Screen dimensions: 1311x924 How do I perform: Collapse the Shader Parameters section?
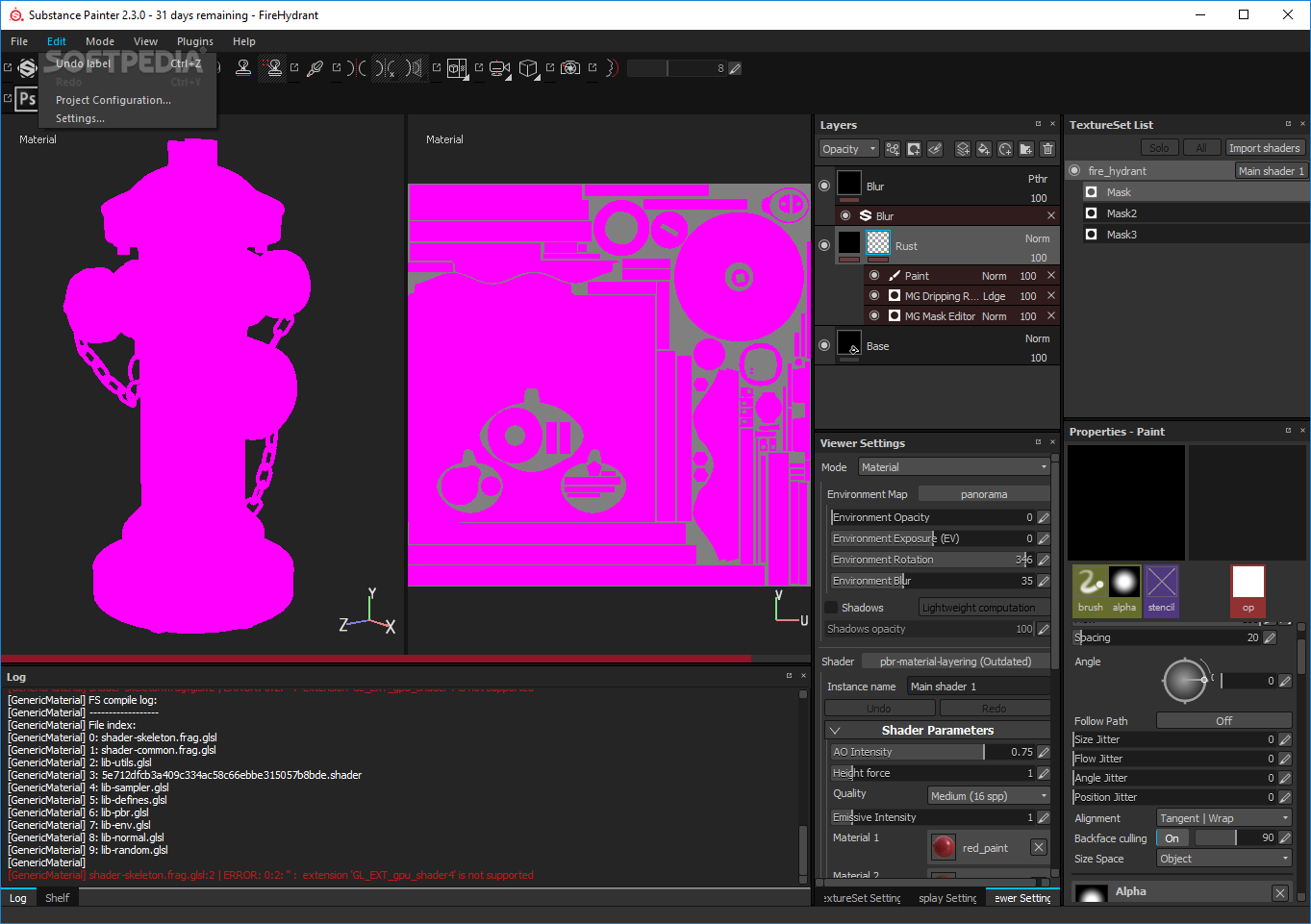tap(835, 731)
